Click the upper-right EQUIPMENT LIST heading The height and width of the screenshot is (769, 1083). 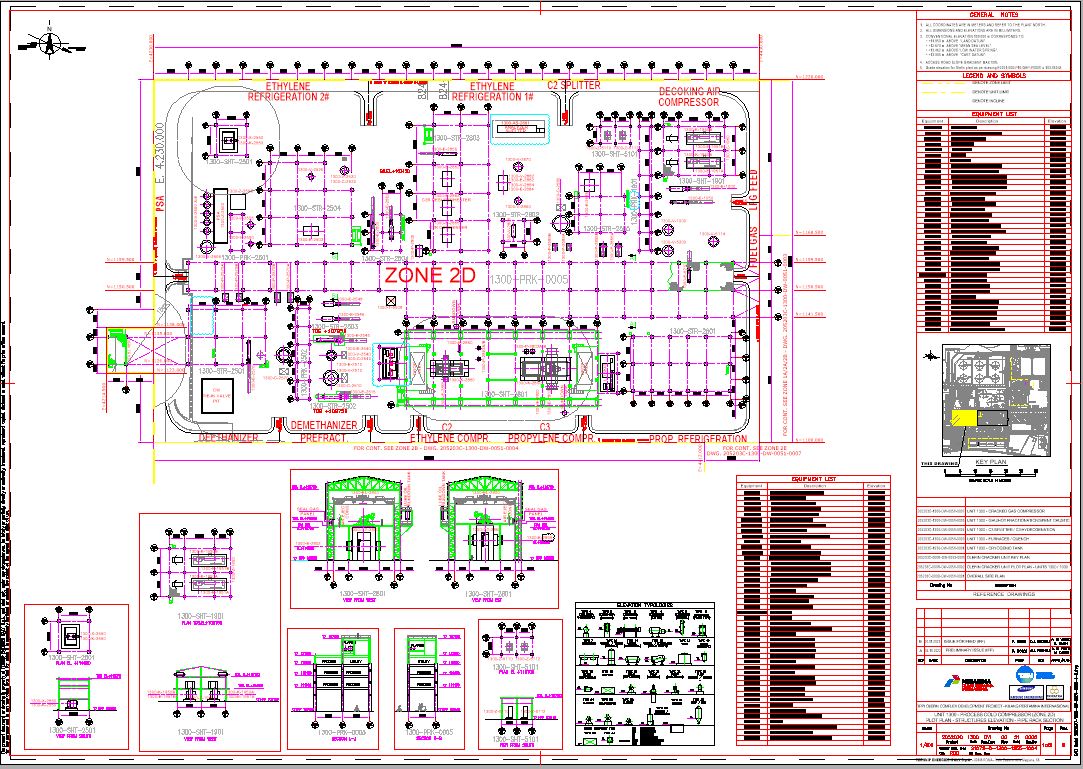[x=994, y=115]
